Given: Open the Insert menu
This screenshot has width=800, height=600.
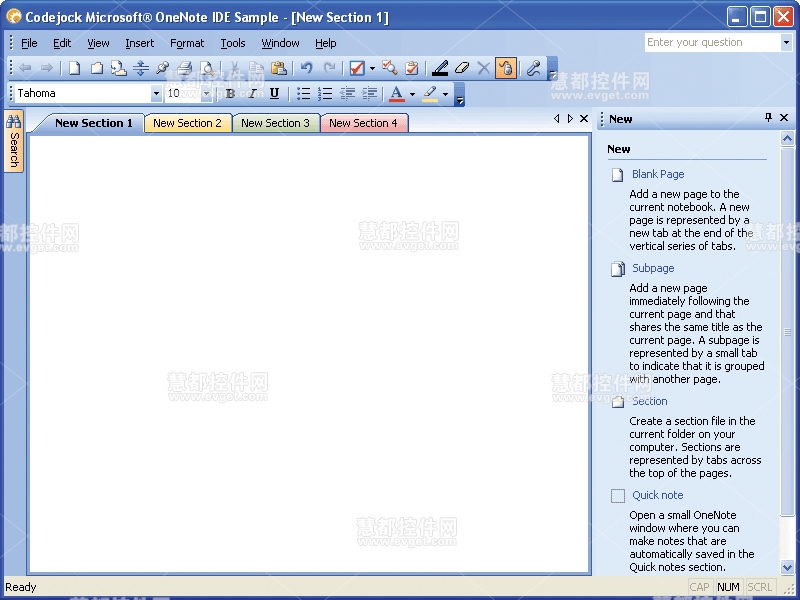Looking at the screenshot, I should coord(140,43).
